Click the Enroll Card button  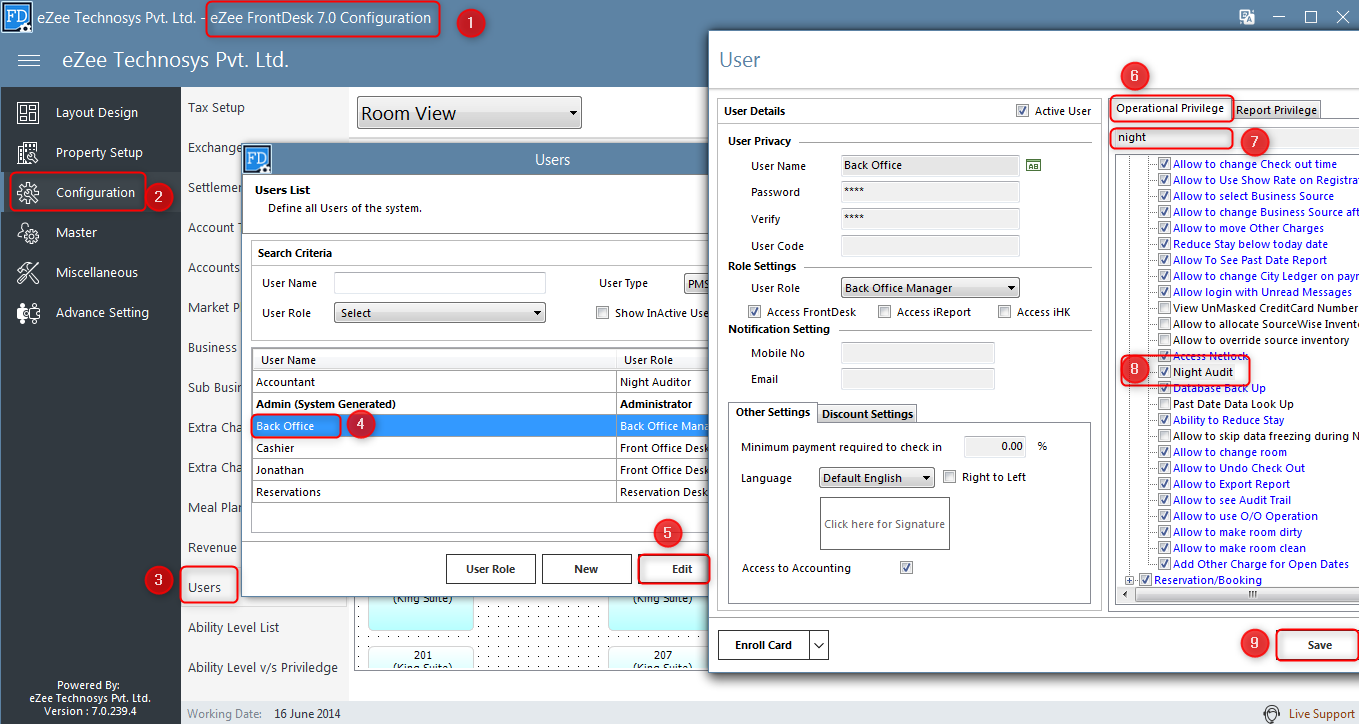click(764, 645)
